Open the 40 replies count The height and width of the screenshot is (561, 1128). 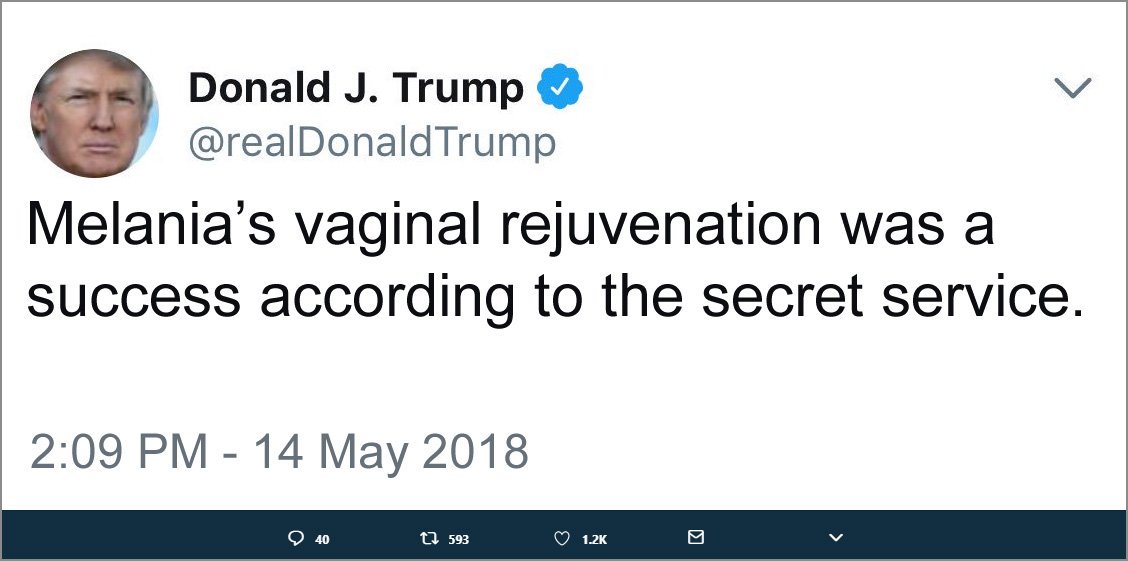[x=322, y=539]
